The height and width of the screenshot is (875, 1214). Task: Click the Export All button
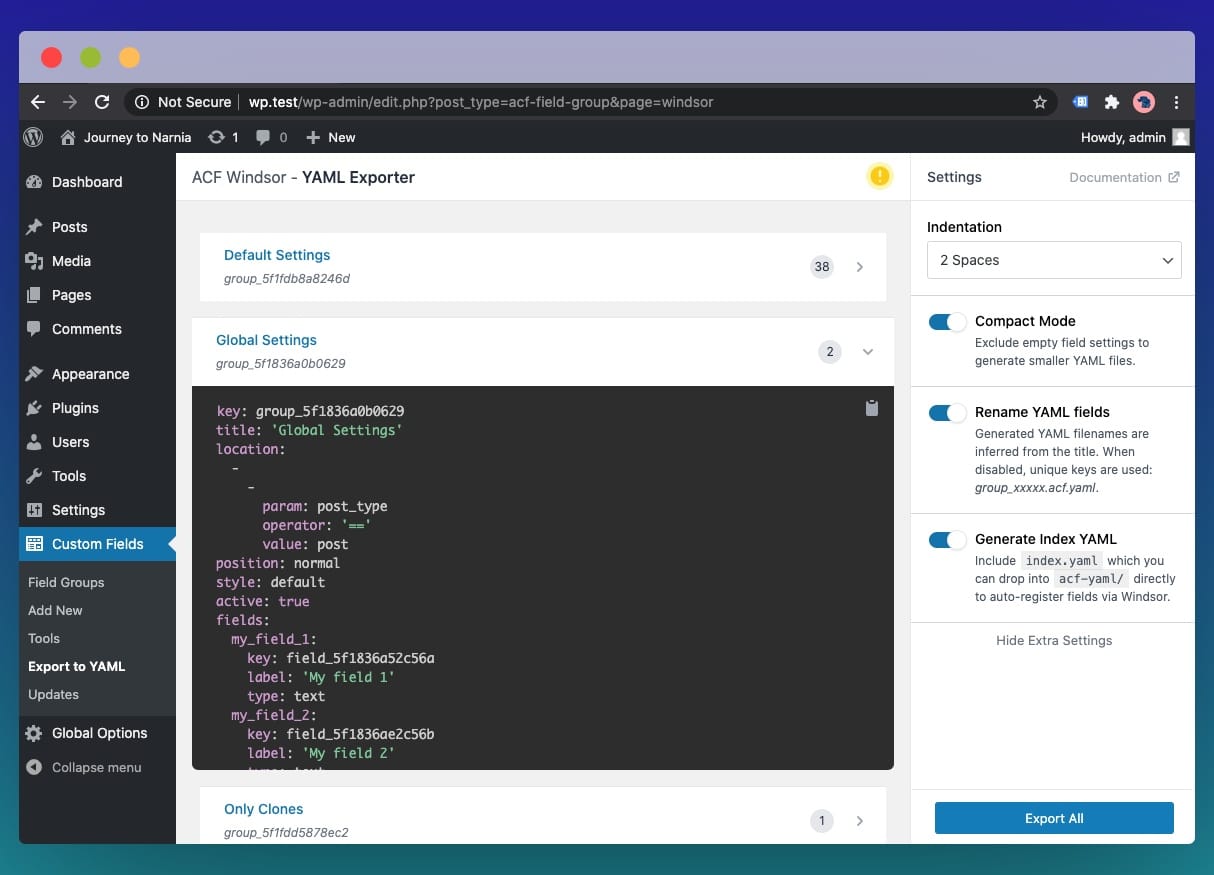(1054, 818)
